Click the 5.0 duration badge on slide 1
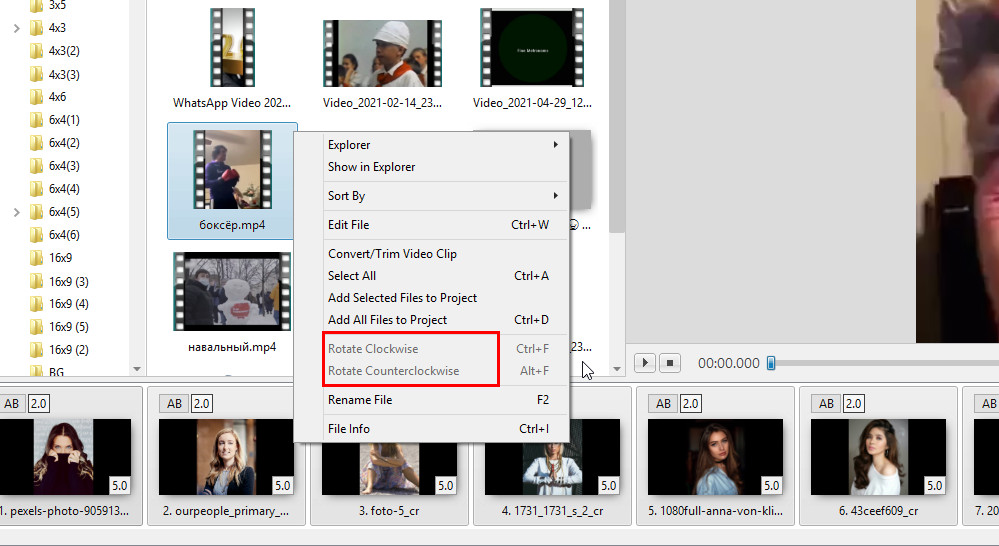 pos(119,485)
